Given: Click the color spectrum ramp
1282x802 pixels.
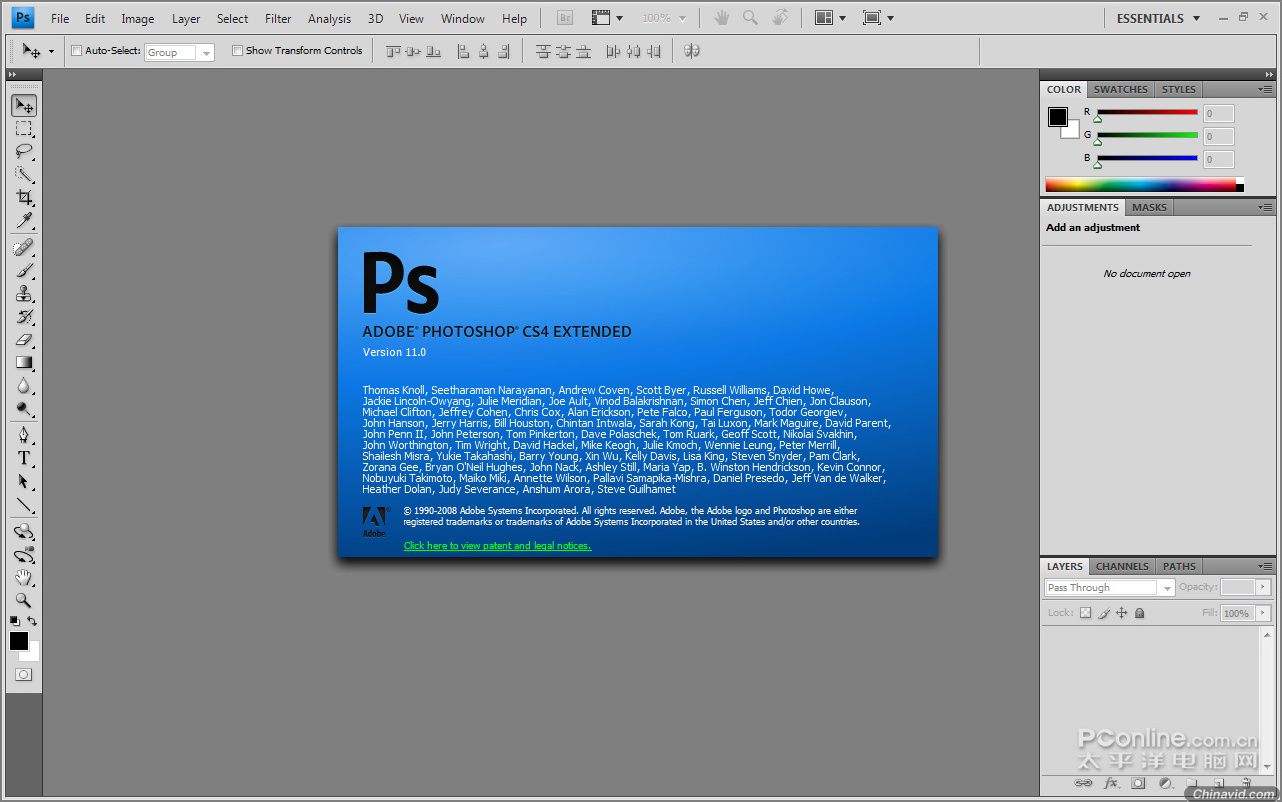Looking at the screenshot, I should tap(1141, 185).
